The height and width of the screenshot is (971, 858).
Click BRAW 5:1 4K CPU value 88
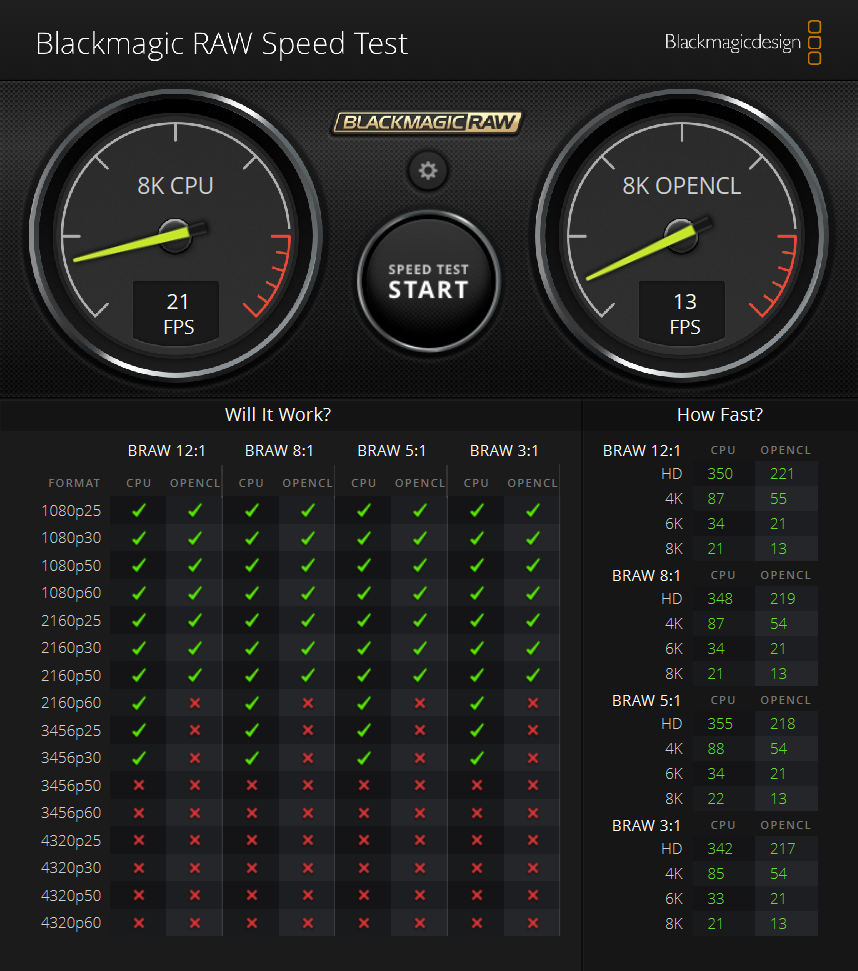[x=716, y=749]
